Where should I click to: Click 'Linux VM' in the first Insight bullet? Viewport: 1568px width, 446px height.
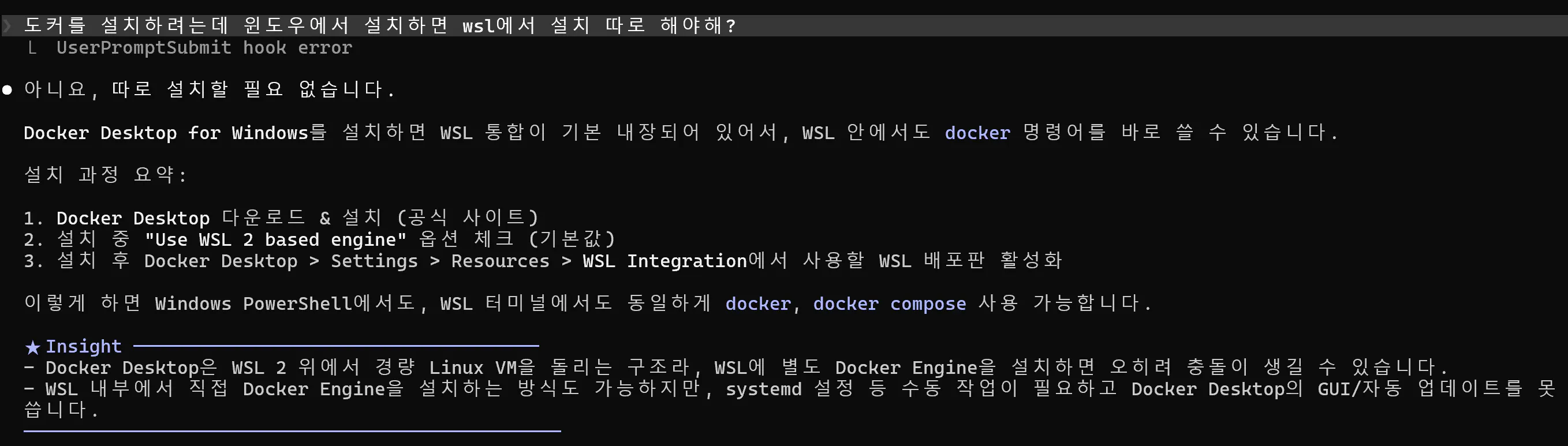click(x=473, y=368)
